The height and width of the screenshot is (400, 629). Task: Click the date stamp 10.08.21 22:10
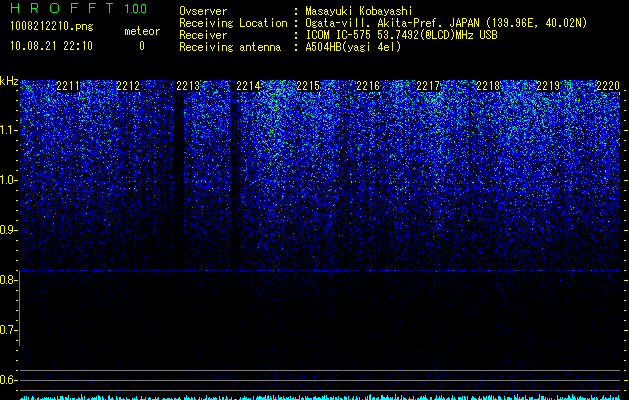pyautogui.click(x=51, y=46)
